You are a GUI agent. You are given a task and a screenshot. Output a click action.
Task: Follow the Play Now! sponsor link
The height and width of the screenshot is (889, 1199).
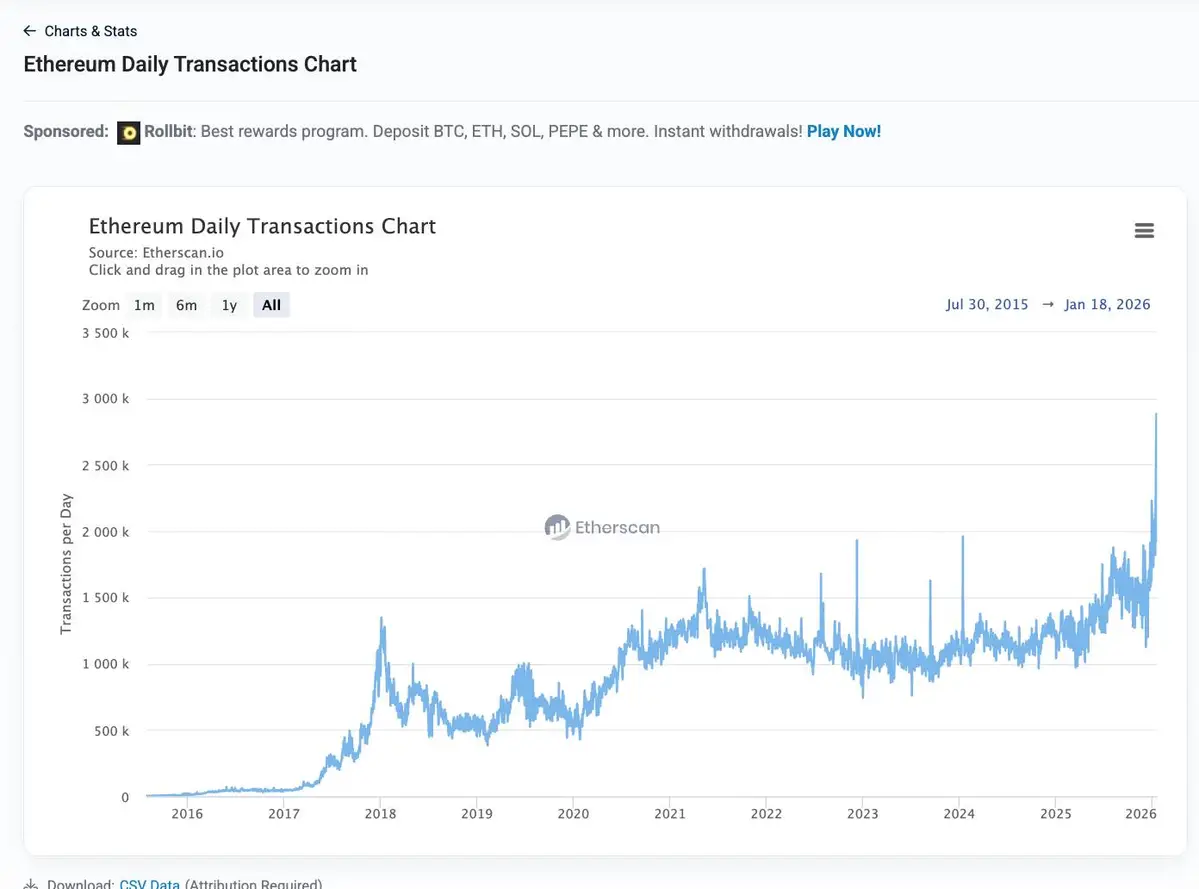click(843, 131)
